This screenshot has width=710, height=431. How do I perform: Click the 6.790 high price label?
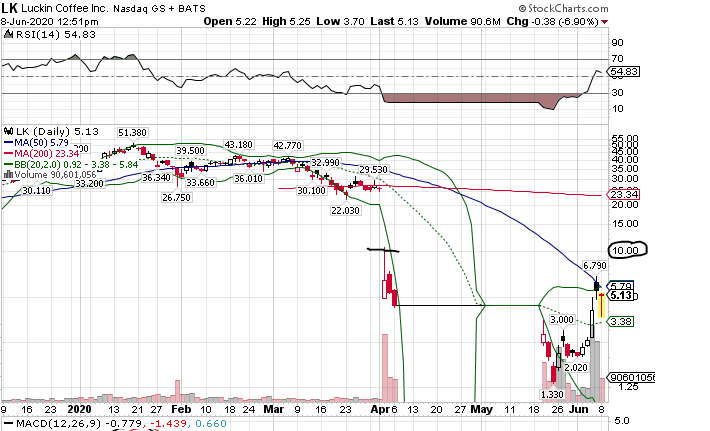click(x=595, y=265)
